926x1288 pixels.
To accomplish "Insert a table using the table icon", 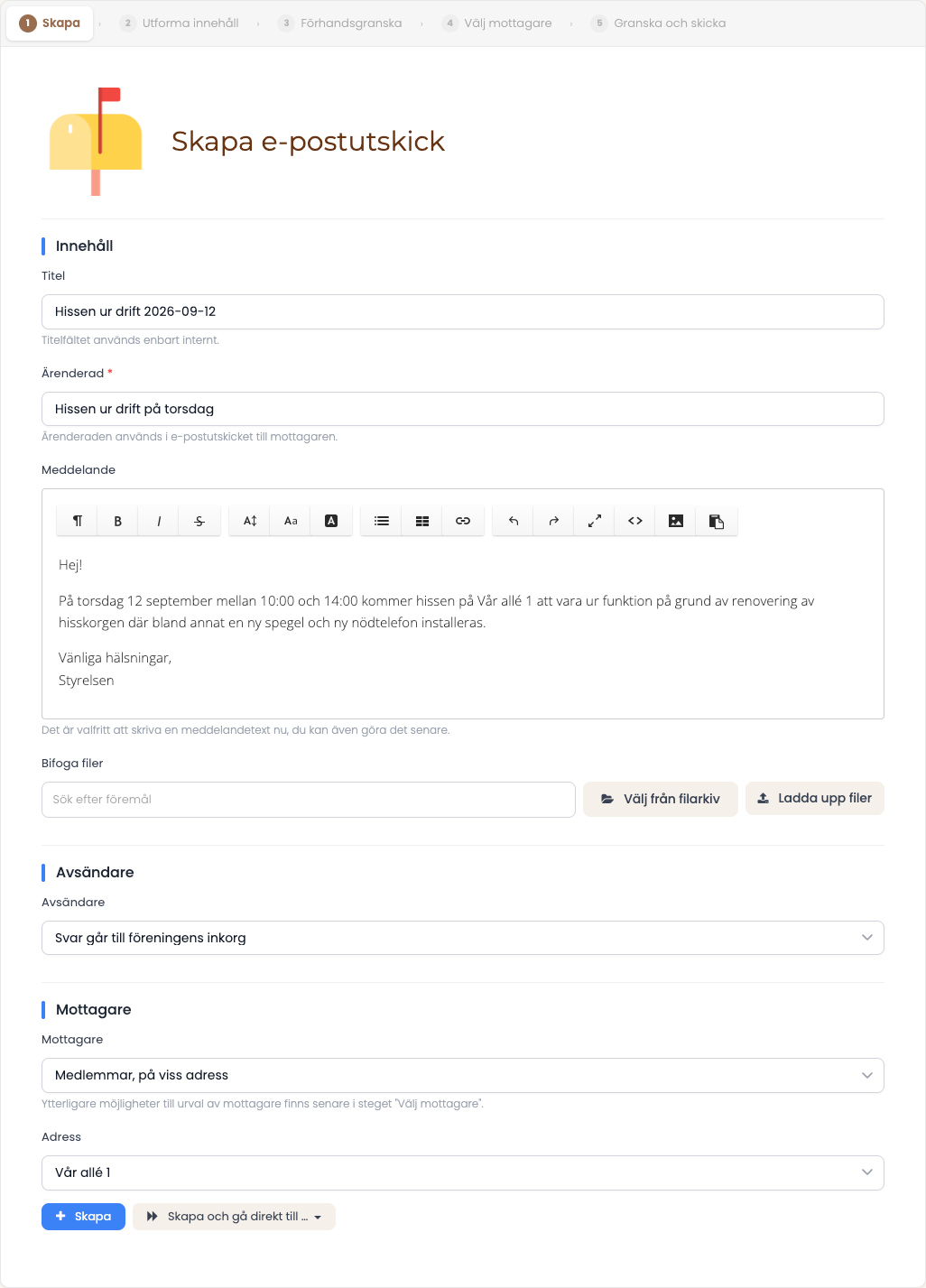I will point(422,521).
